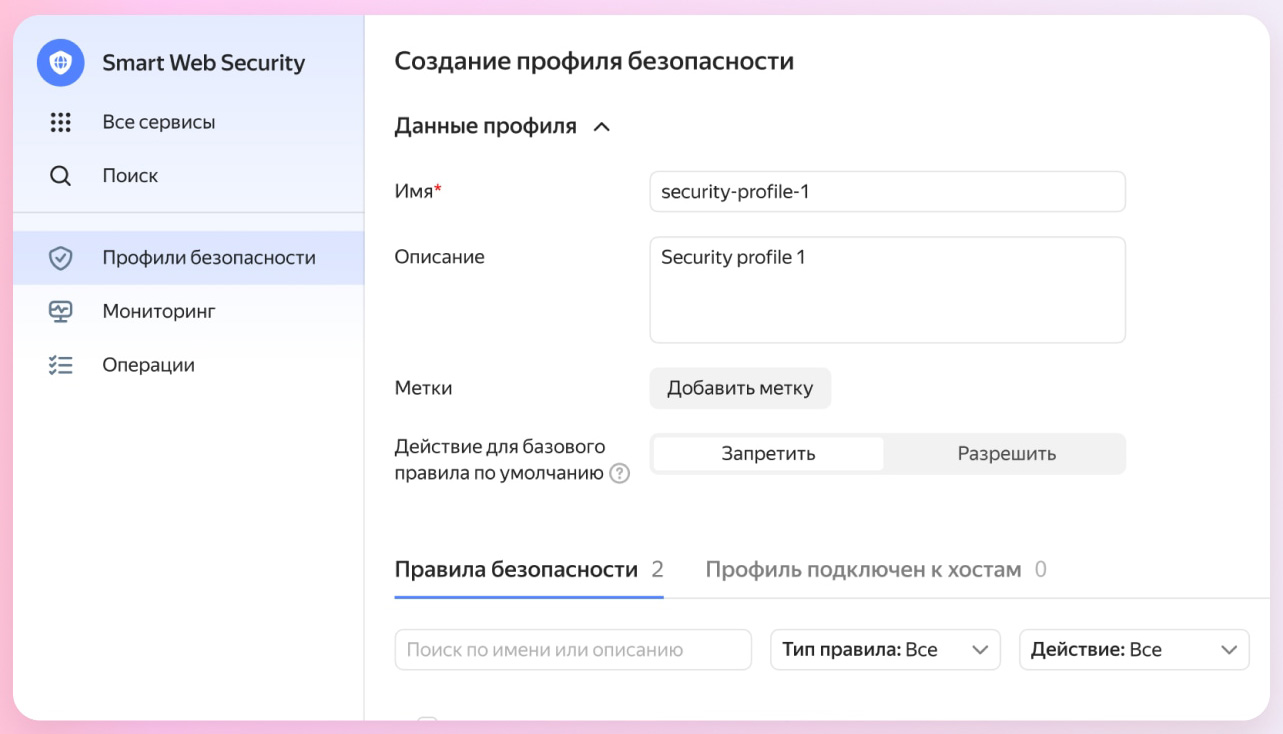Select the Разрешить default action
Screen dimensions: 1283x734
[1006, 454]
